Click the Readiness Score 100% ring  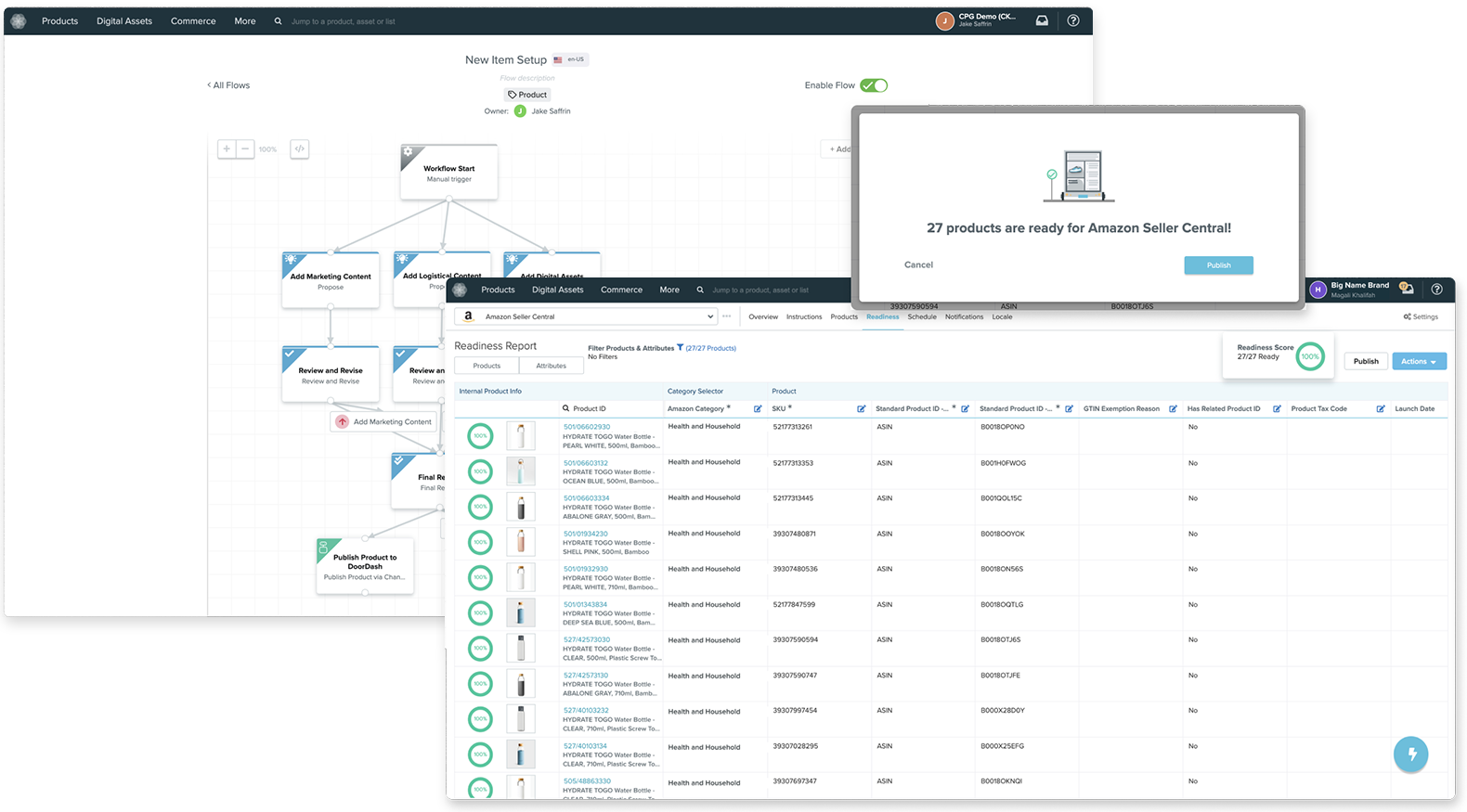tap(1310, 356)
